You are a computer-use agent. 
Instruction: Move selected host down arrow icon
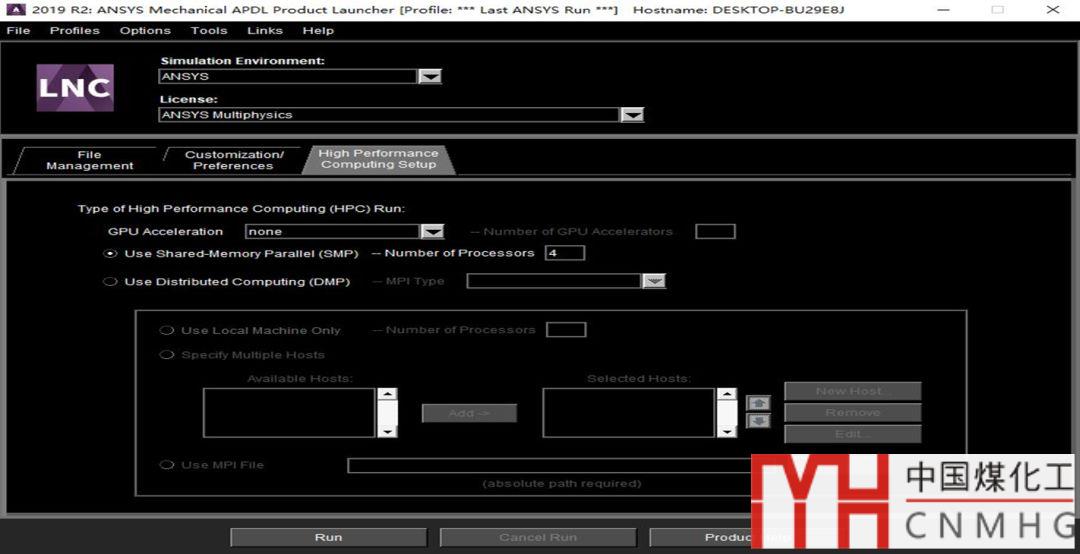758,421
